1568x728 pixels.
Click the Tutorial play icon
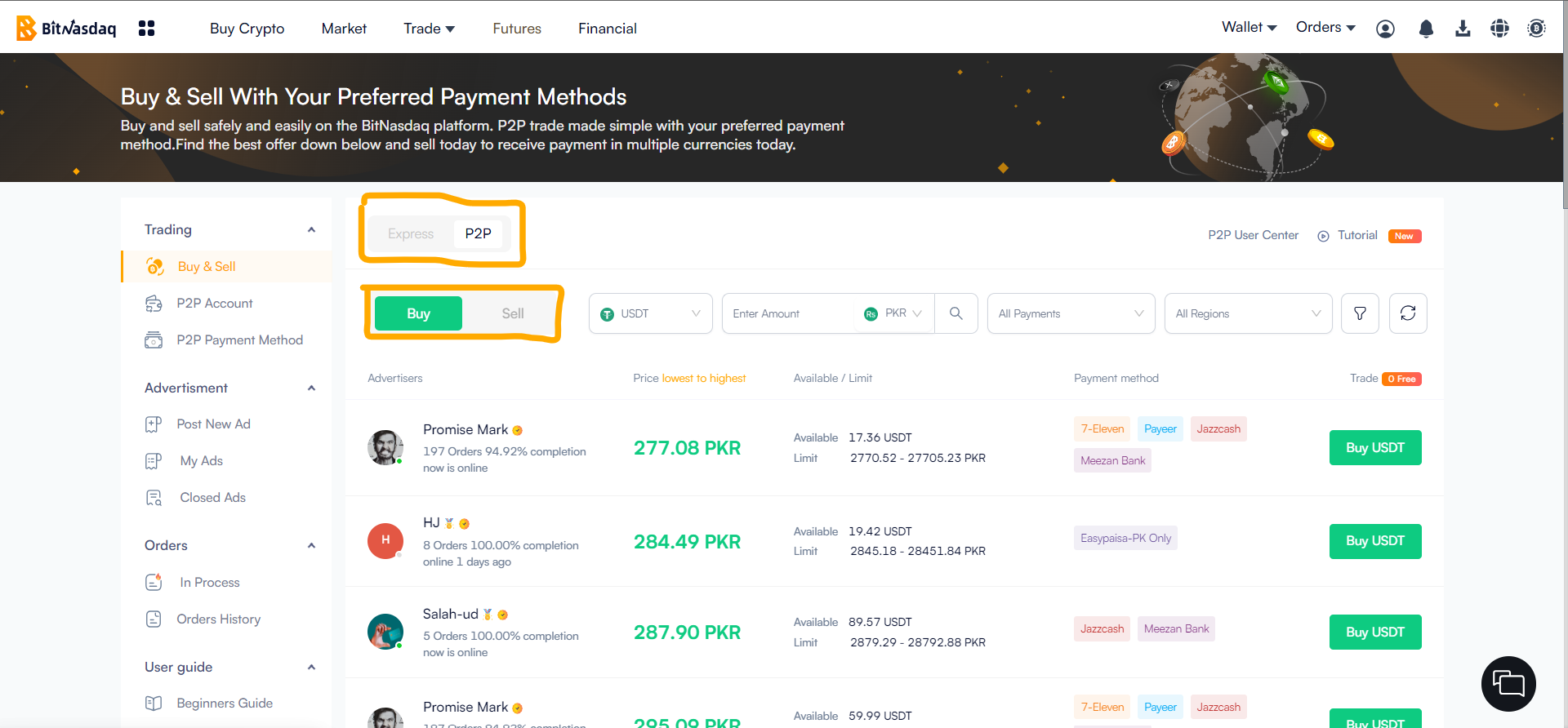1323,236
